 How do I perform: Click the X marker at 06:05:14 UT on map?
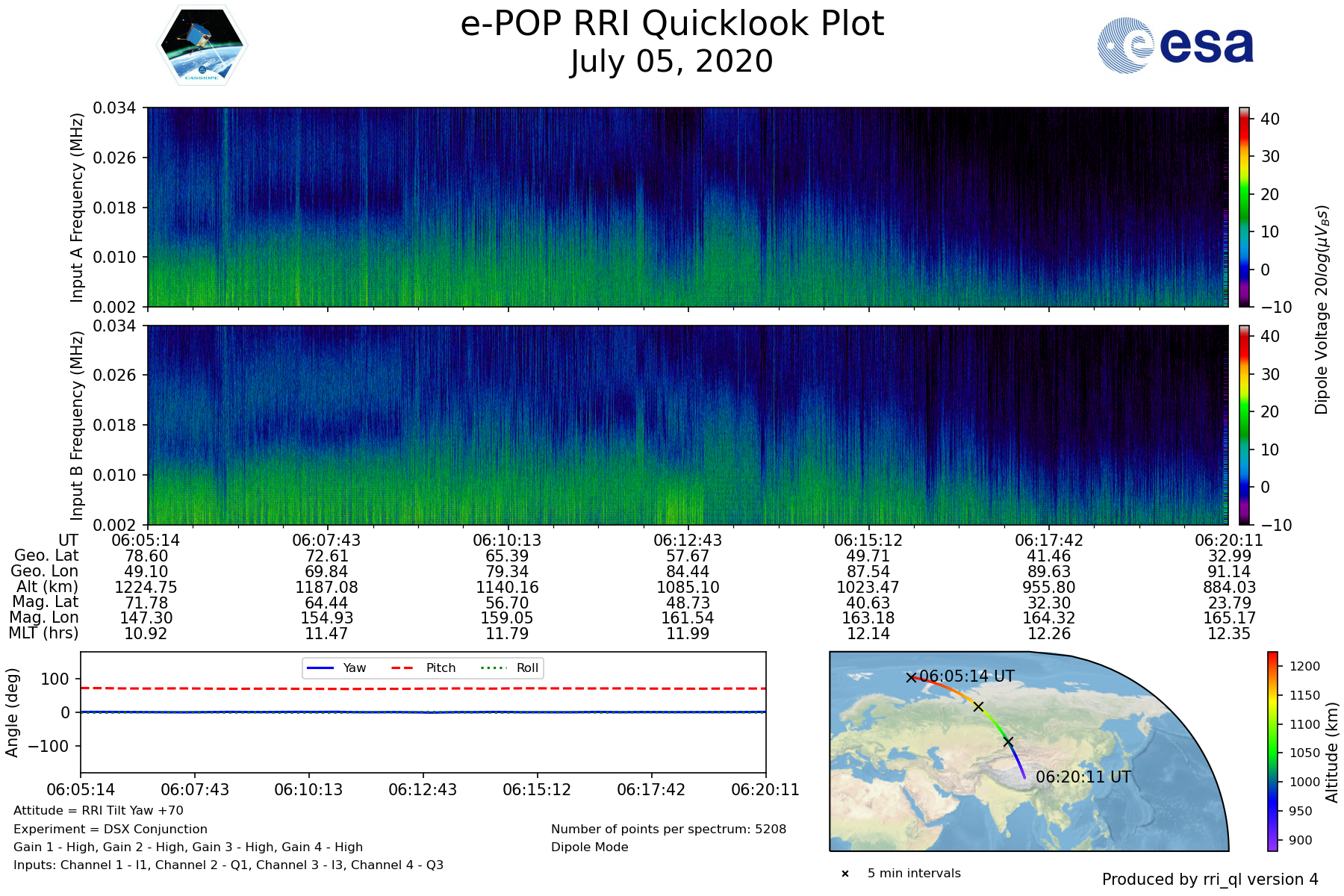coord(911,677)
